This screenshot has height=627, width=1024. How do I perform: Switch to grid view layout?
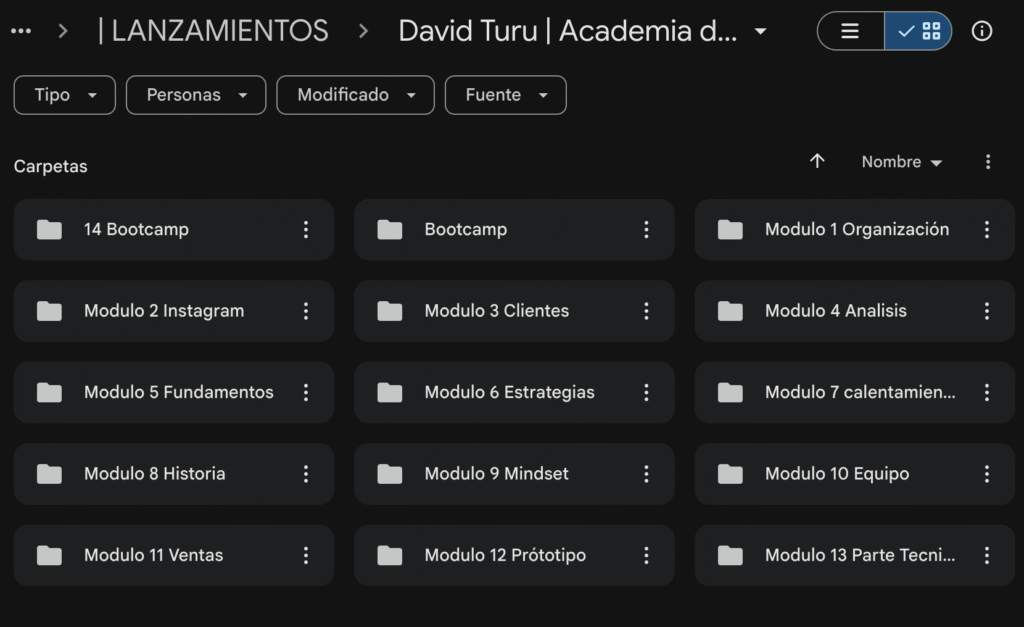919,31
